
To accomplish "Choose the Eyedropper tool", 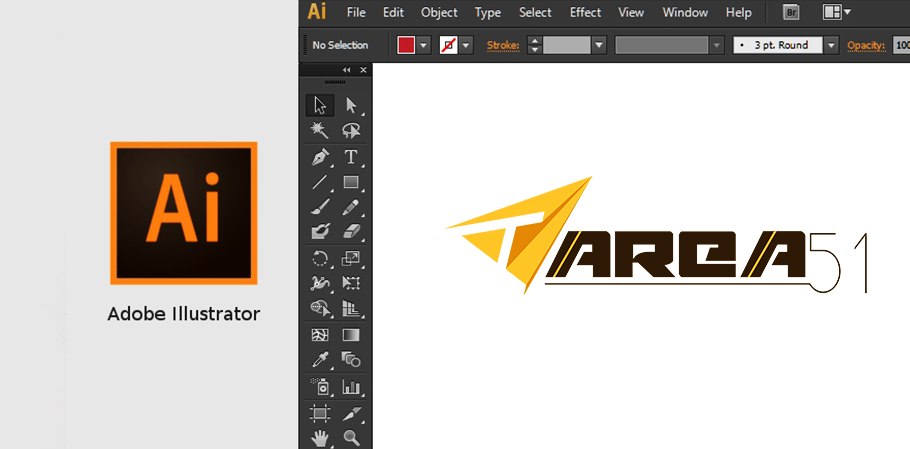I will [x=320, y=360].
